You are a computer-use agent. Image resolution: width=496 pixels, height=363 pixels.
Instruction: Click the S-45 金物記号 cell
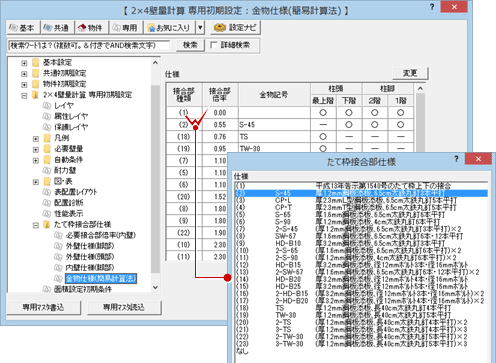pos(274,125)
